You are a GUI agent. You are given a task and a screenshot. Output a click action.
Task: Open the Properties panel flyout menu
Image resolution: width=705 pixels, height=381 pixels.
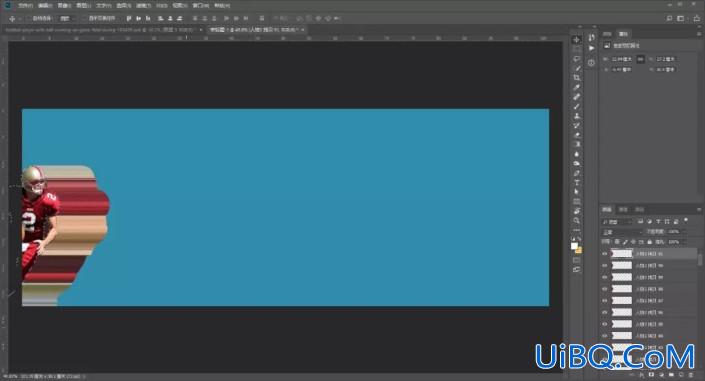(699, 34)
